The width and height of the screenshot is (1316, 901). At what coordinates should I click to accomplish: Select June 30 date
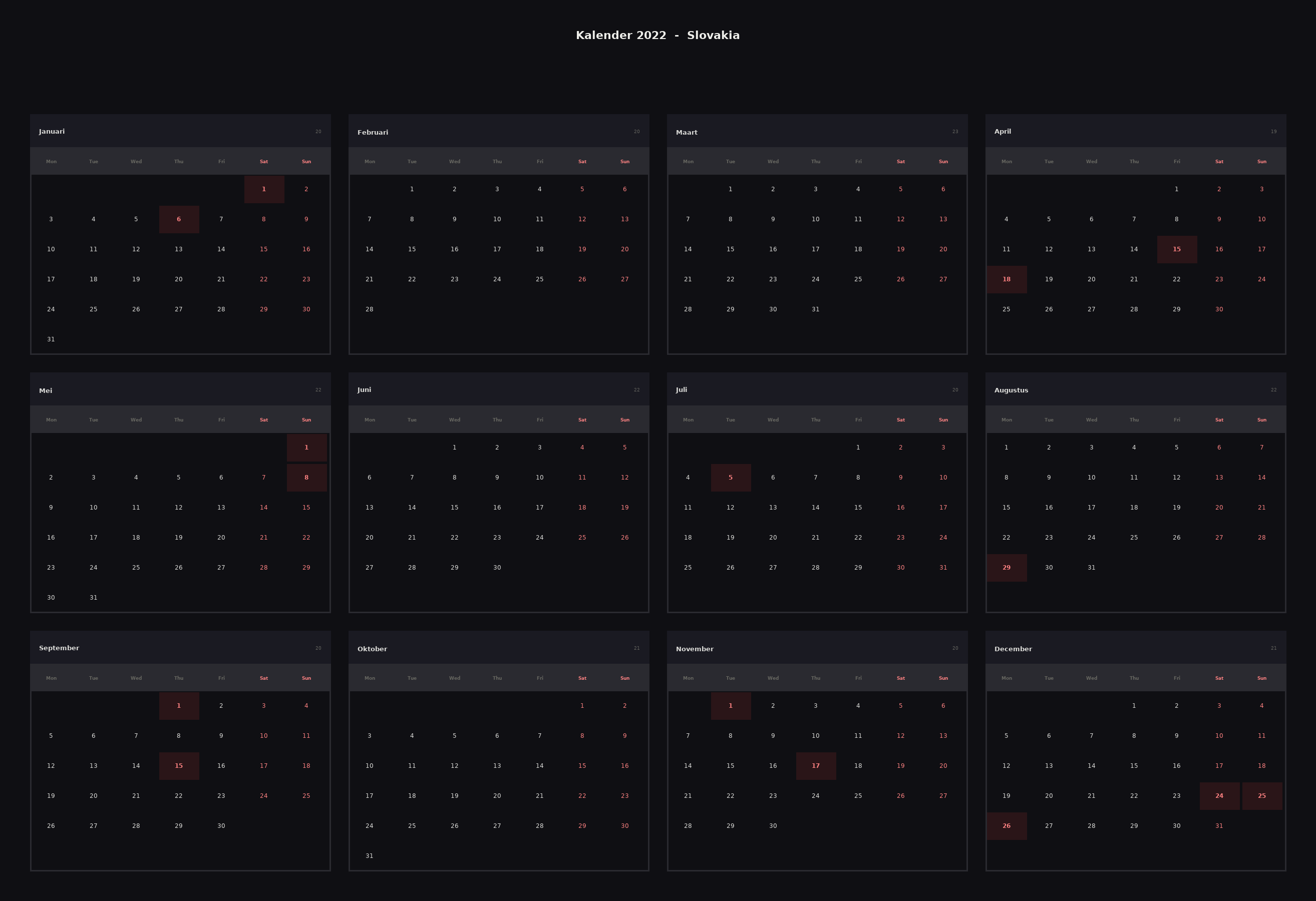click(497, 567)
